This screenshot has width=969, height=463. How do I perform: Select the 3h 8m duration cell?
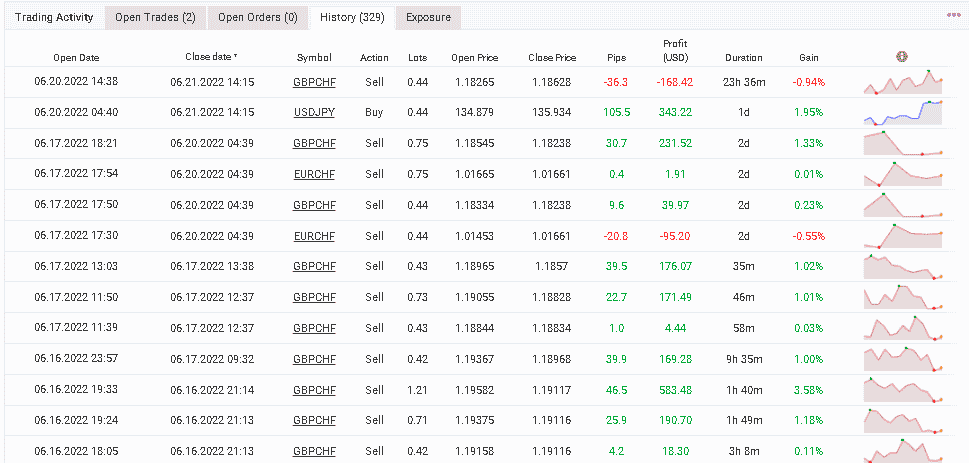point(743,451)
